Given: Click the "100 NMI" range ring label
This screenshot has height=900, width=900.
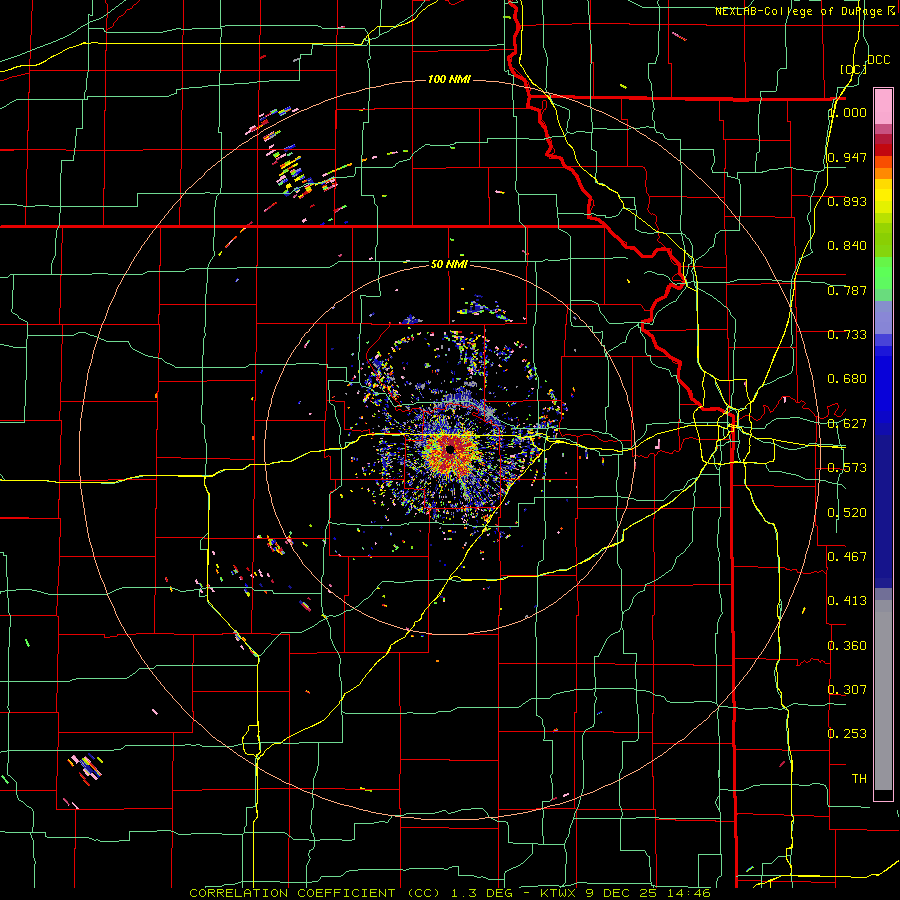Looking at the screenshot, I should click(449, 79).
